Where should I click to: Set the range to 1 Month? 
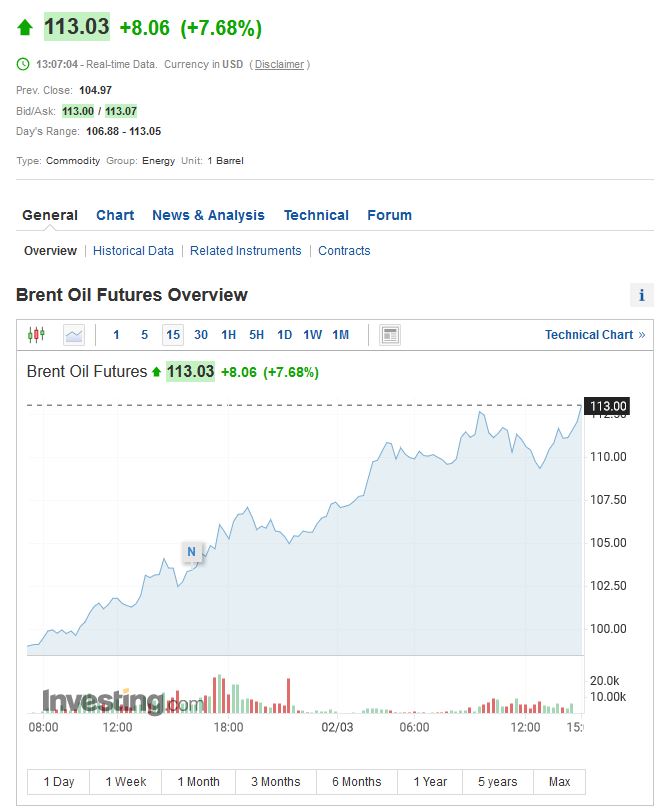coord(198,782)
